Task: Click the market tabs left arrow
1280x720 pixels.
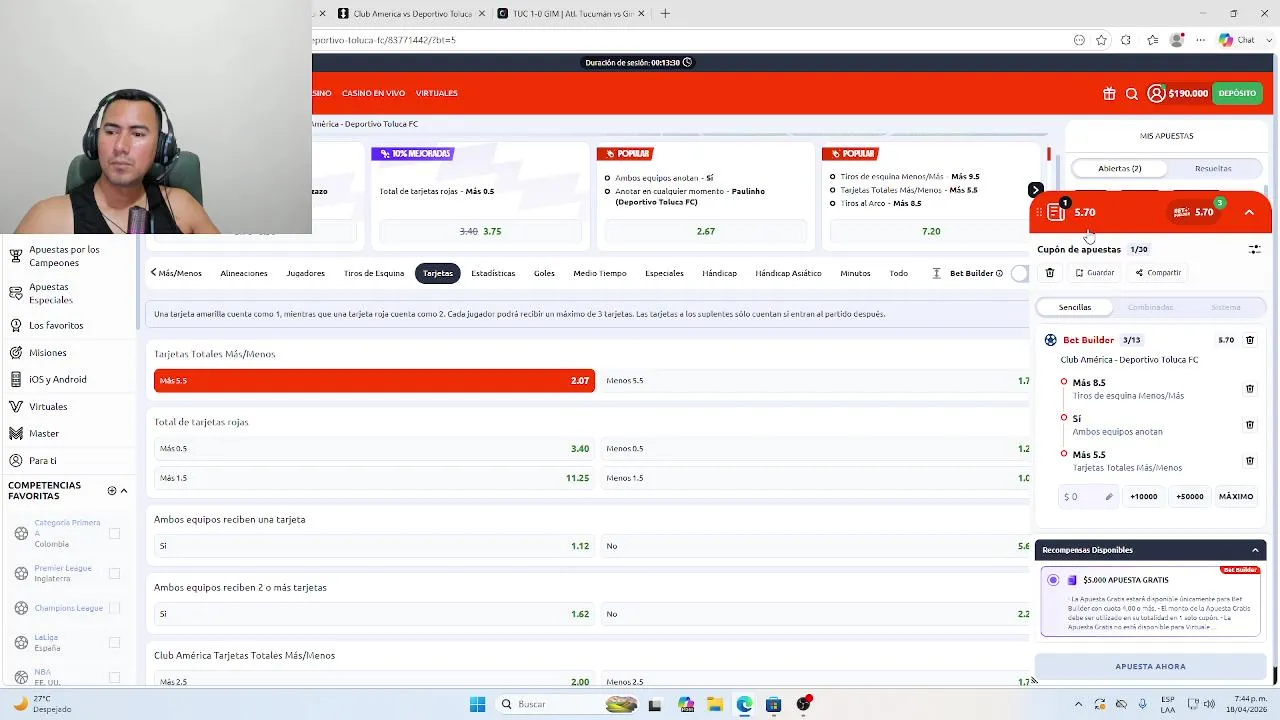Action: click(x=154, y=272)
